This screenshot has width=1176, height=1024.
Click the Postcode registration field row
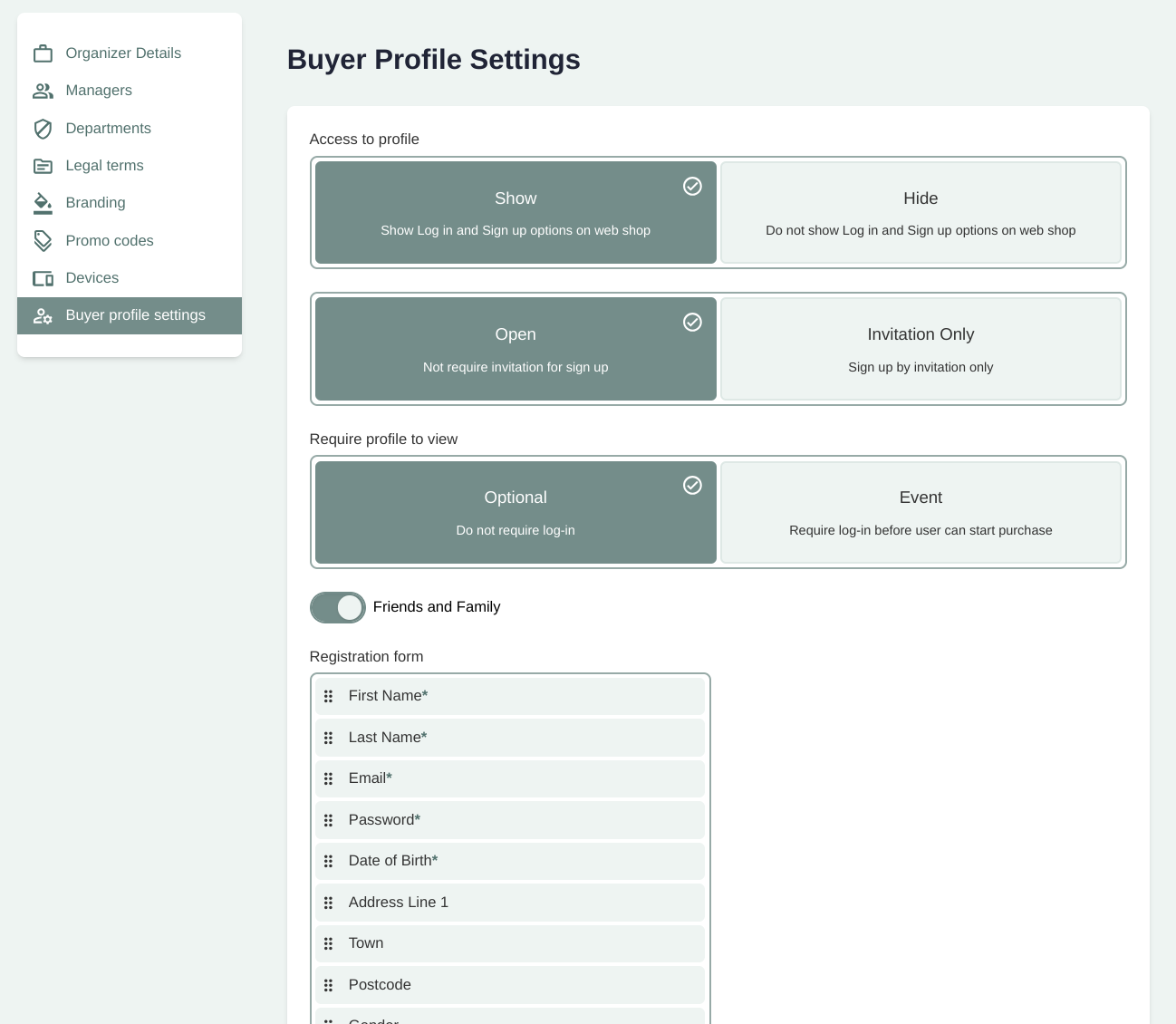pyautogui.click(x=510, y=985)
